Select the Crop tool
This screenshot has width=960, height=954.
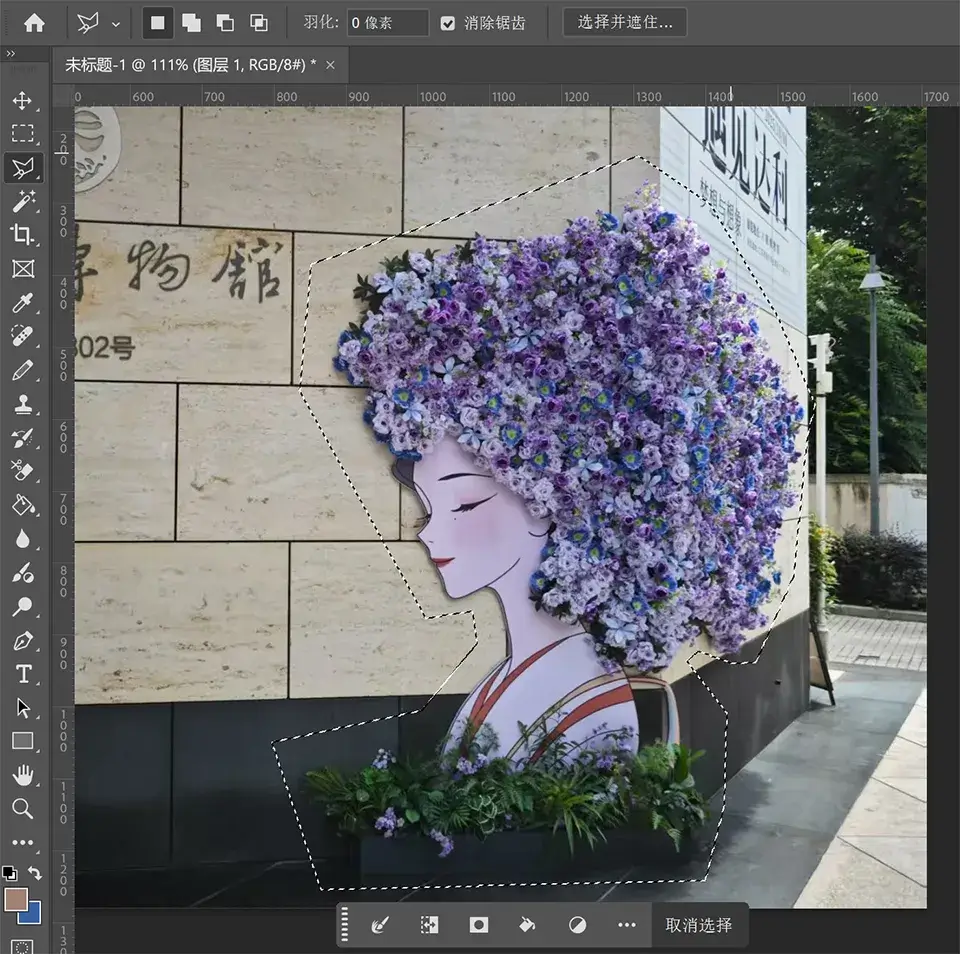pos(23,235)
